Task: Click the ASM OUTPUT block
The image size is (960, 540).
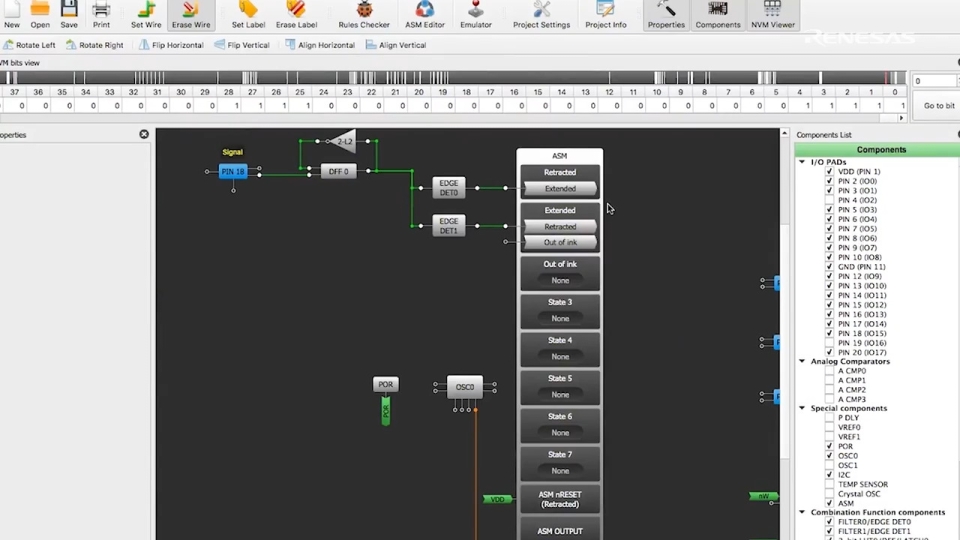Action: tap(560, 530)
